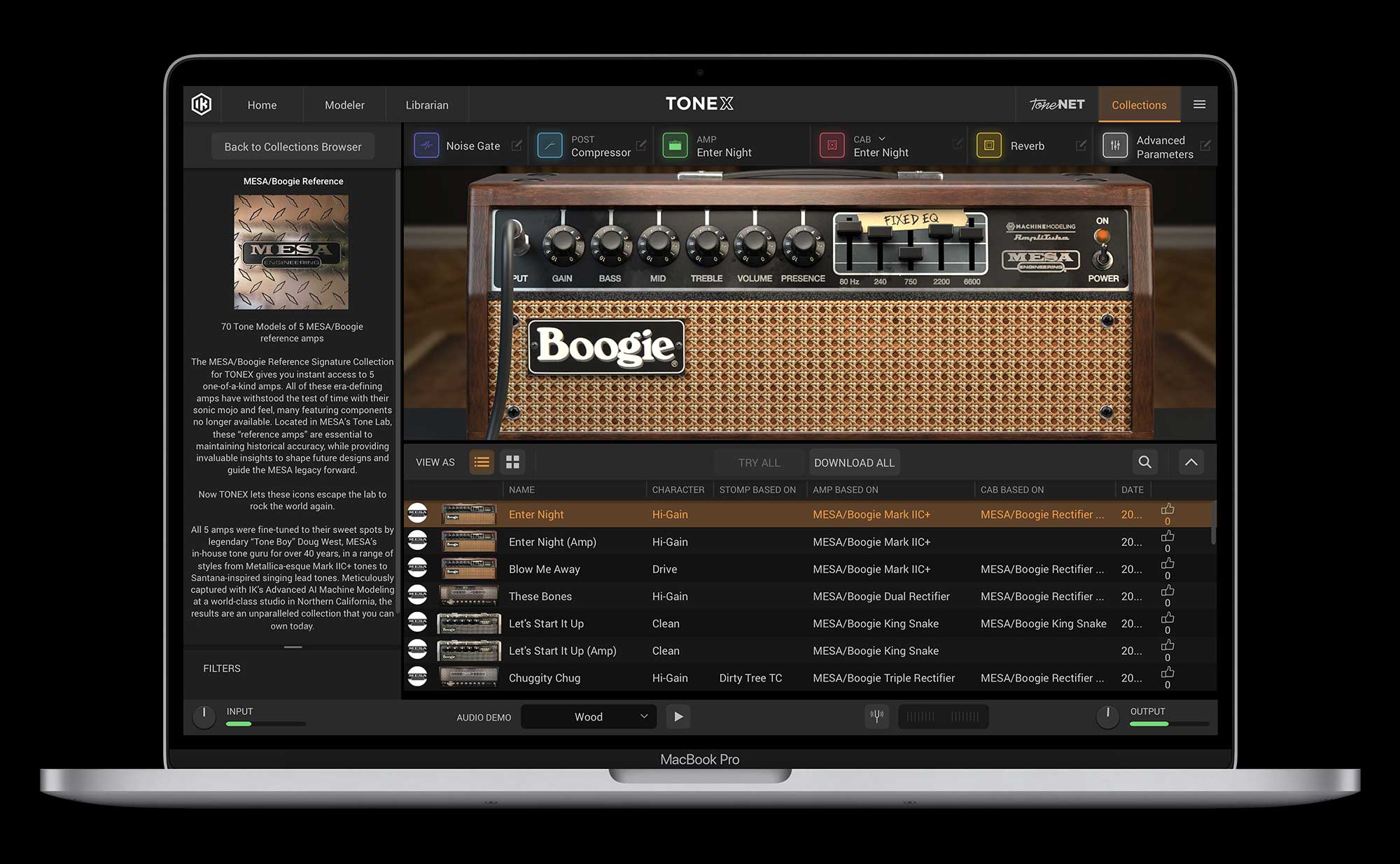This screenshot has width=1400, height=864.
Task: Click the MESA/Boogie Reference cover image
Action: point(291,252)
